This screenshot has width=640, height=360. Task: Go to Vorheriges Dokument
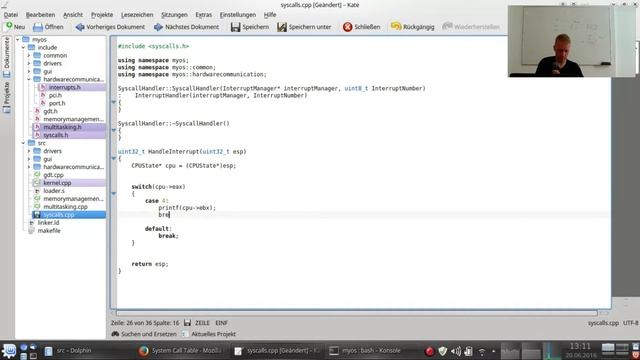[x=110, y=27]
